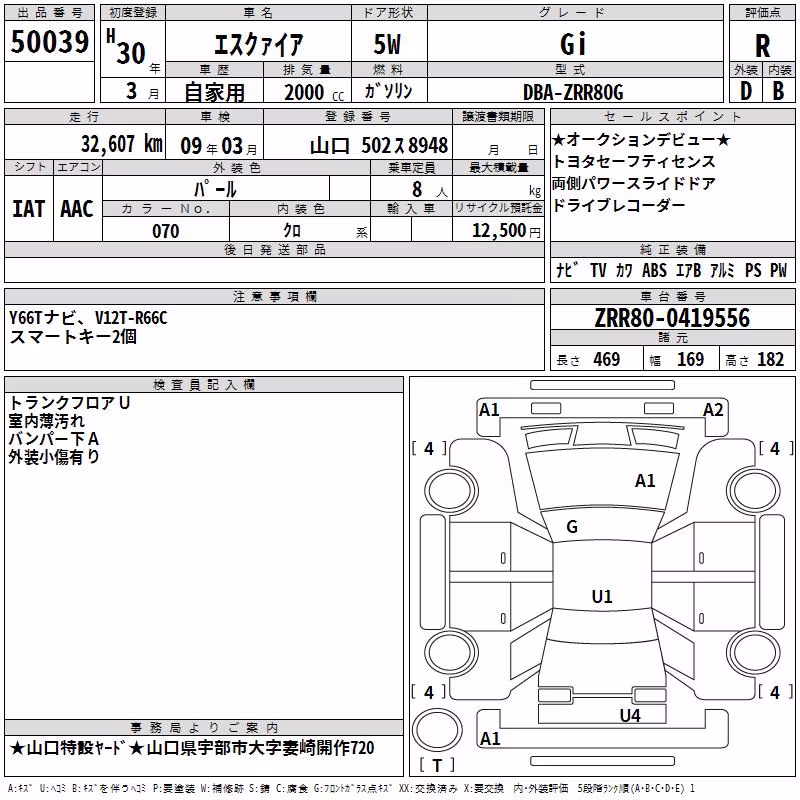Click the interior grade B
This screenshot has width=800, height=800.
pyautogui.click(x=779, y=91)
